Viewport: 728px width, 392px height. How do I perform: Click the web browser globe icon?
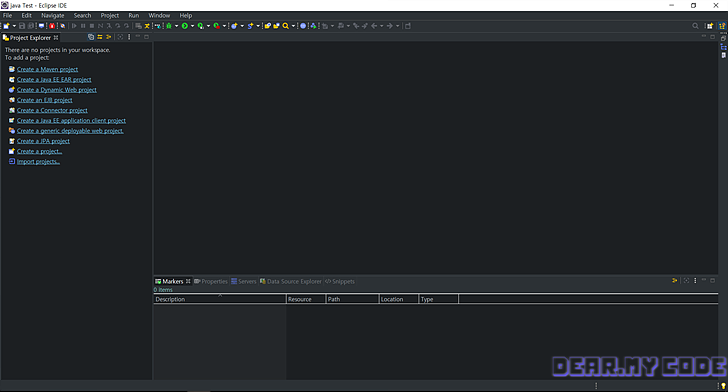(303, 26)
